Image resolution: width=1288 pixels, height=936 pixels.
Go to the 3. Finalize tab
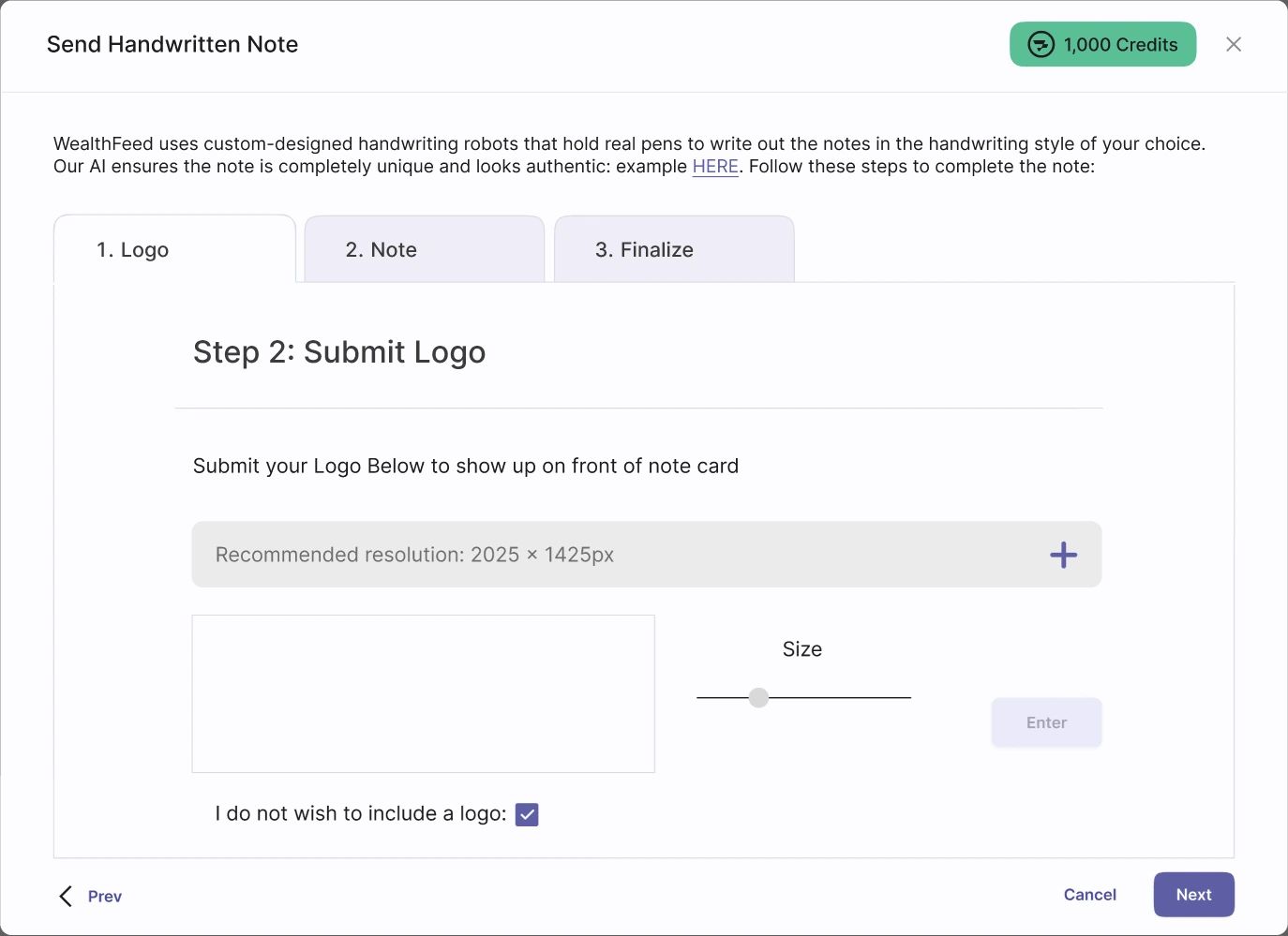675,249
